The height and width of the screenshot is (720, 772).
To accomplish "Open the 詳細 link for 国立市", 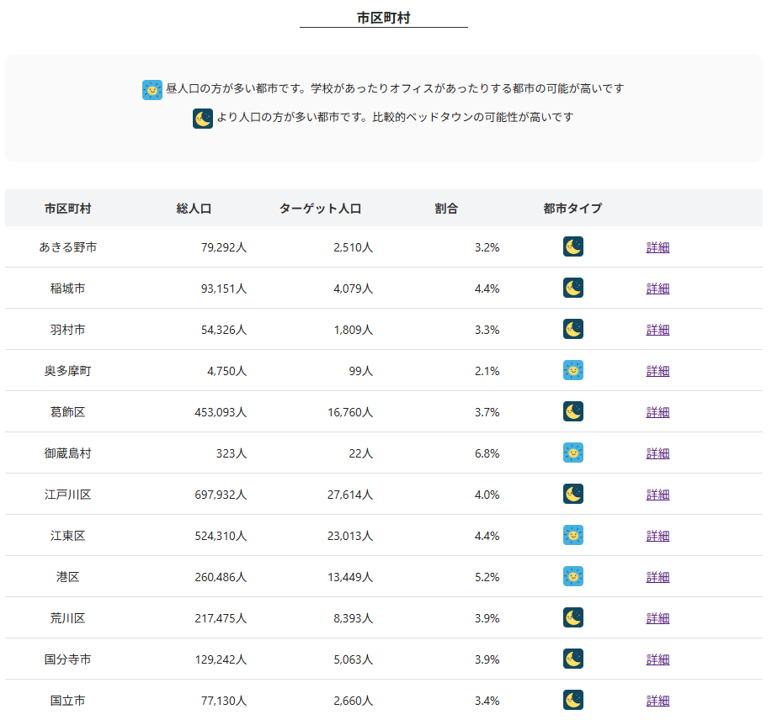I will (658, 701).
